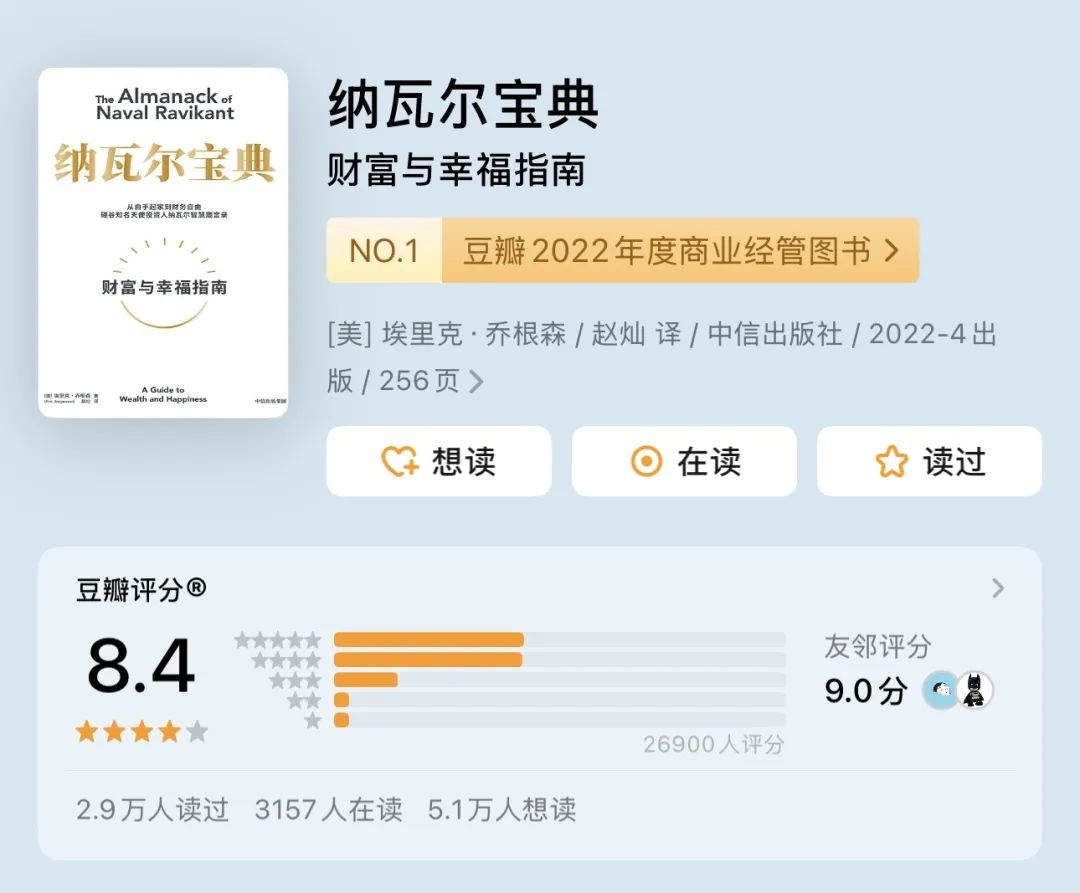Expand the 豆瓣2022年度商业经管图书 award banner

click(x=680, y=251)
